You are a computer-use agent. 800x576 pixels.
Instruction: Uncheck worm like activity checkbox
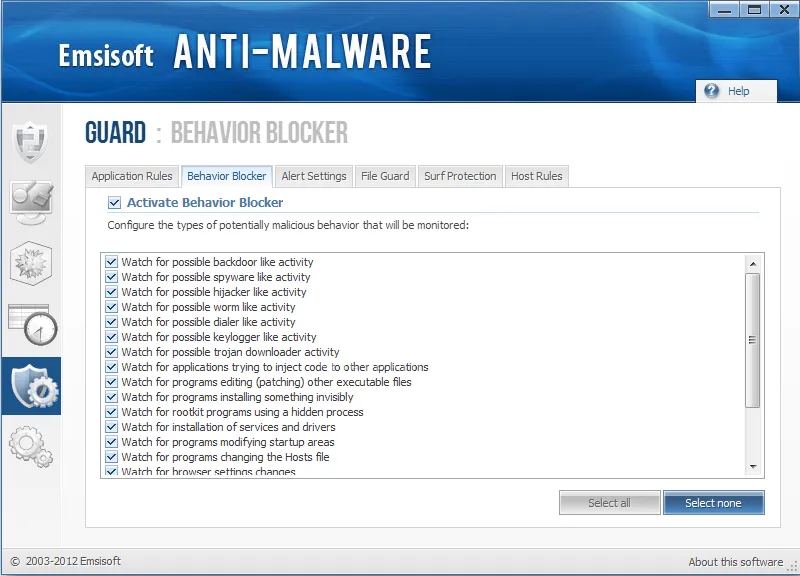[x=111, y=307]
